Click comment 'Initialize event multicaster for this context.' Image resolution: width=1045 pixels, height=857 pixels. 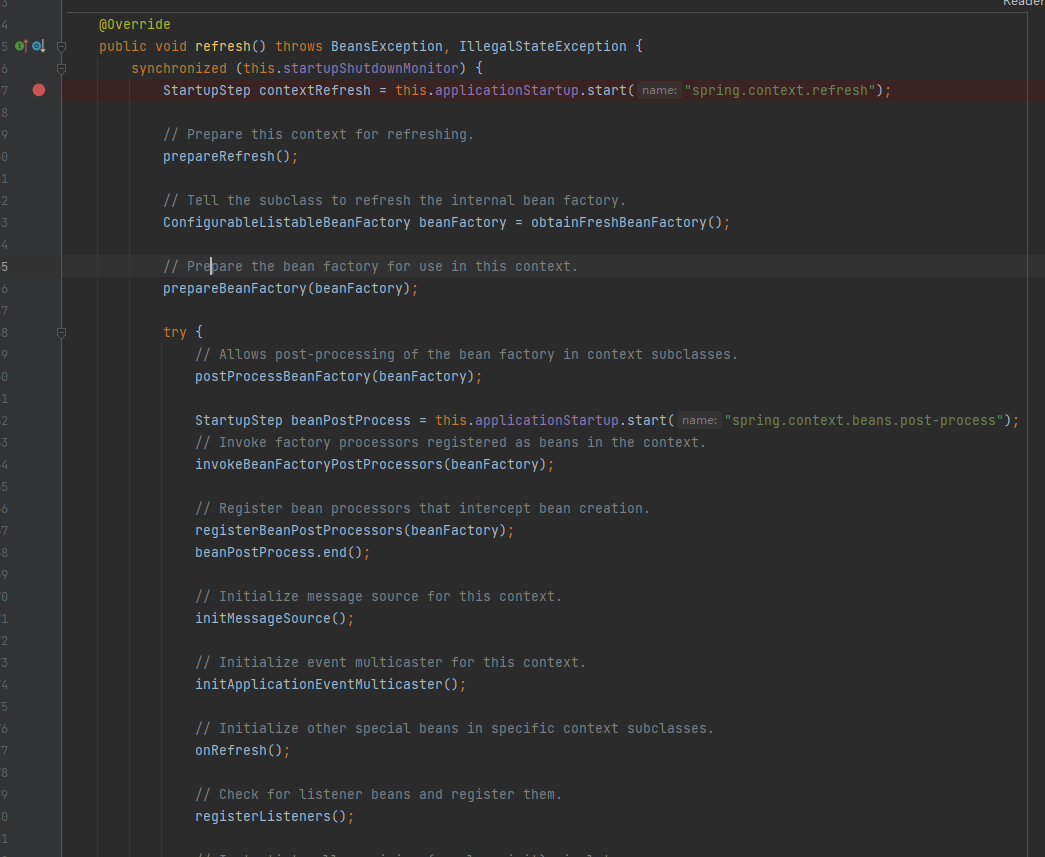pos(391,662)
